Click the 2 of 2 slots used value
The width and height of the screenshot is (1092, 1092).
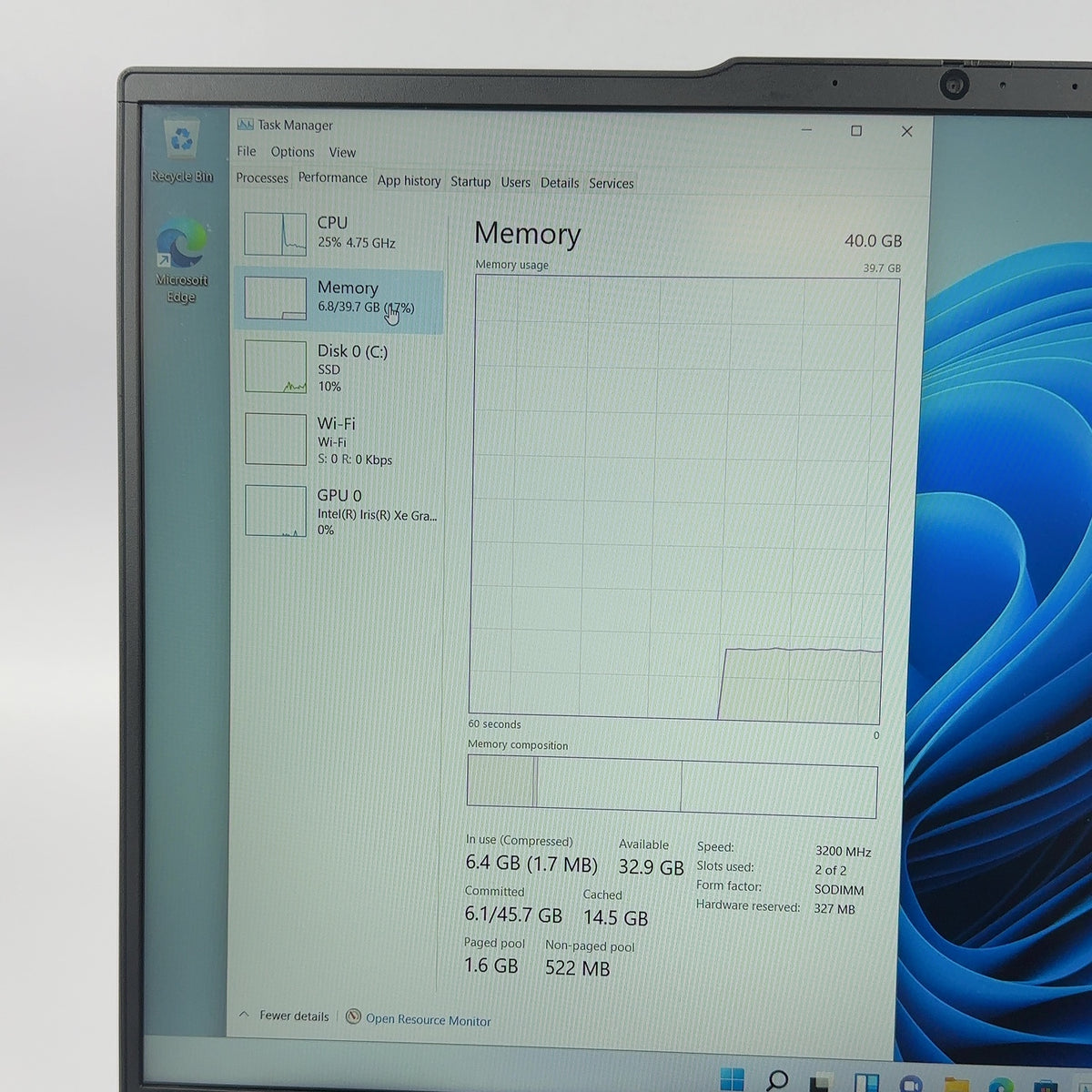pos(830,870)
